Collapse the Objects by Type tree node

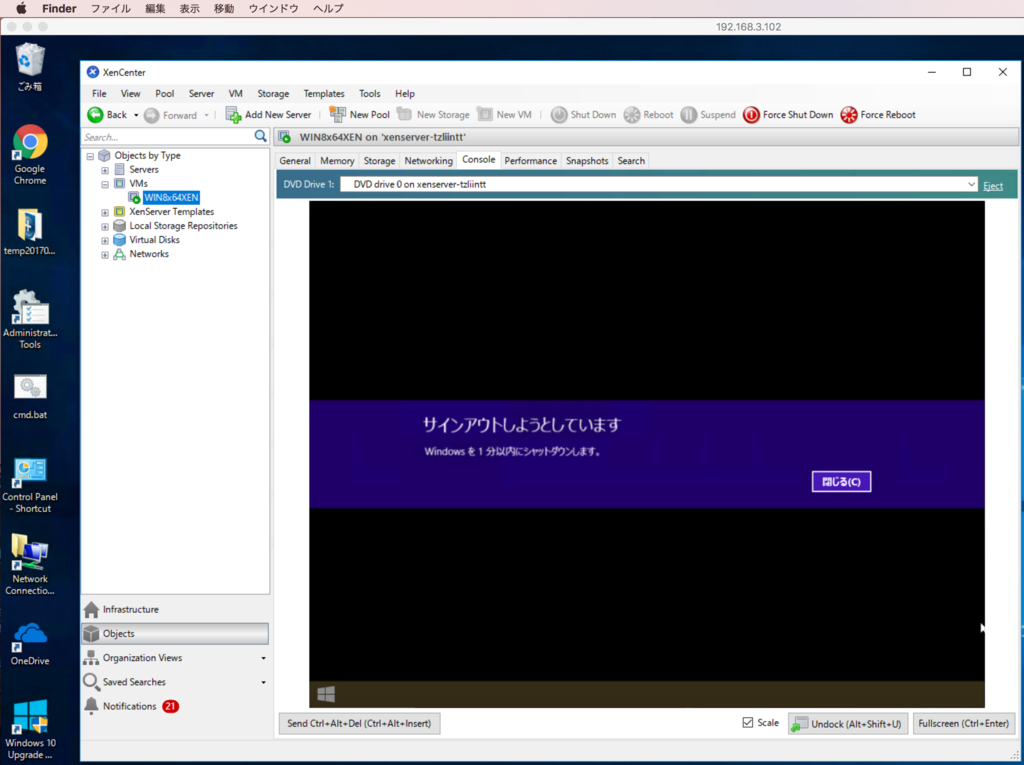pos(90,156)
